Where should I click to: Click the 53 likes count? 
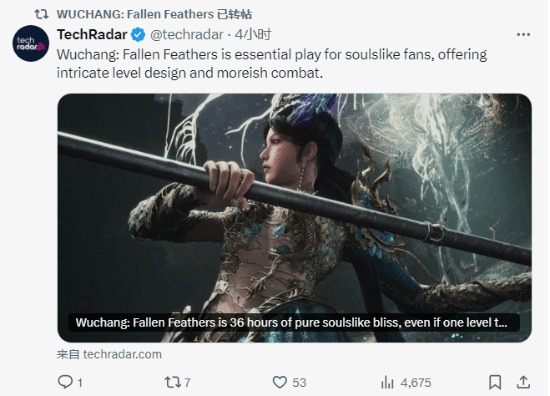(299, 383)
